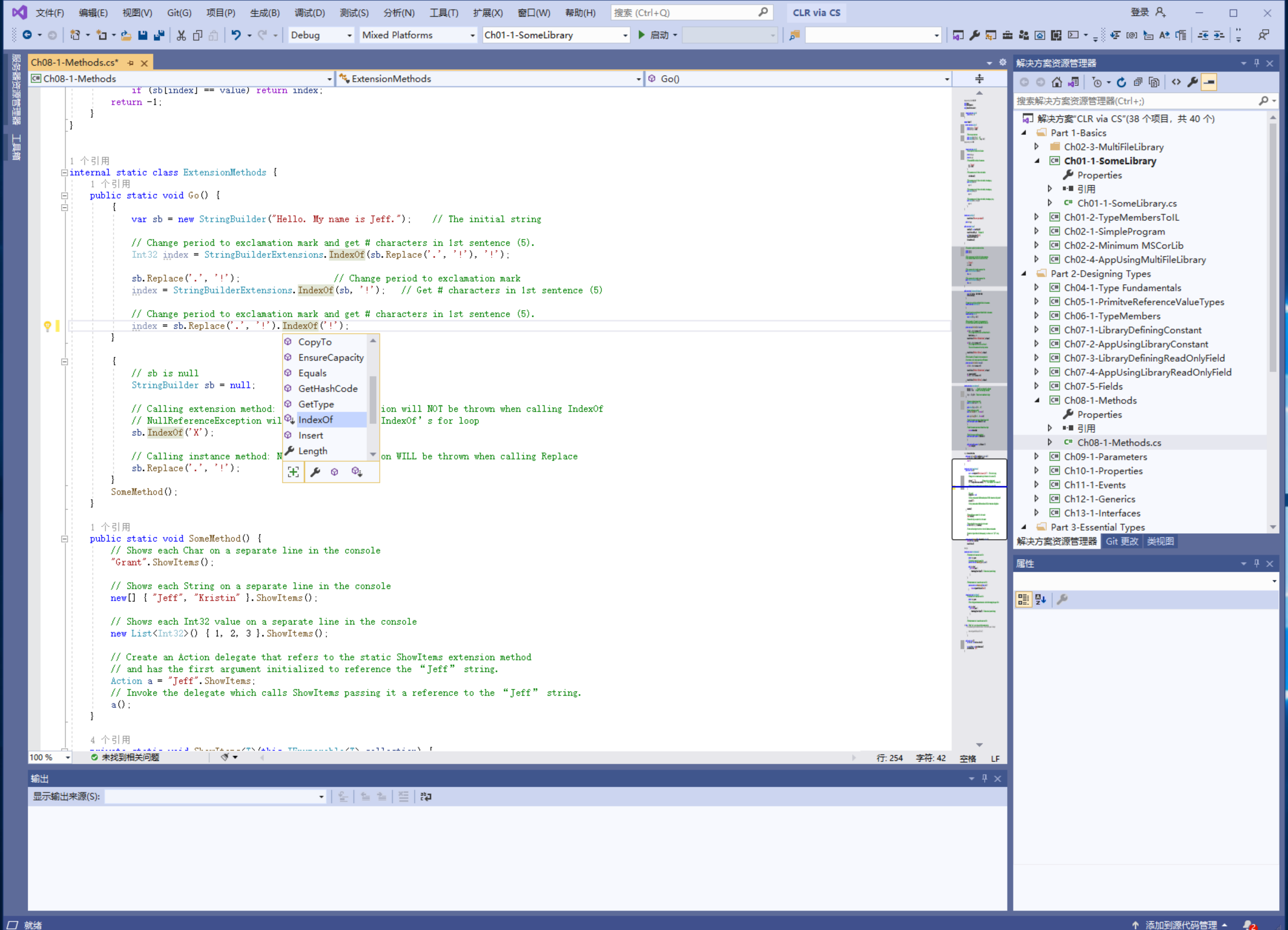Click the Save All toolbar icon
This screenshot has height=930, width=1288.
(x=160, y=35)
